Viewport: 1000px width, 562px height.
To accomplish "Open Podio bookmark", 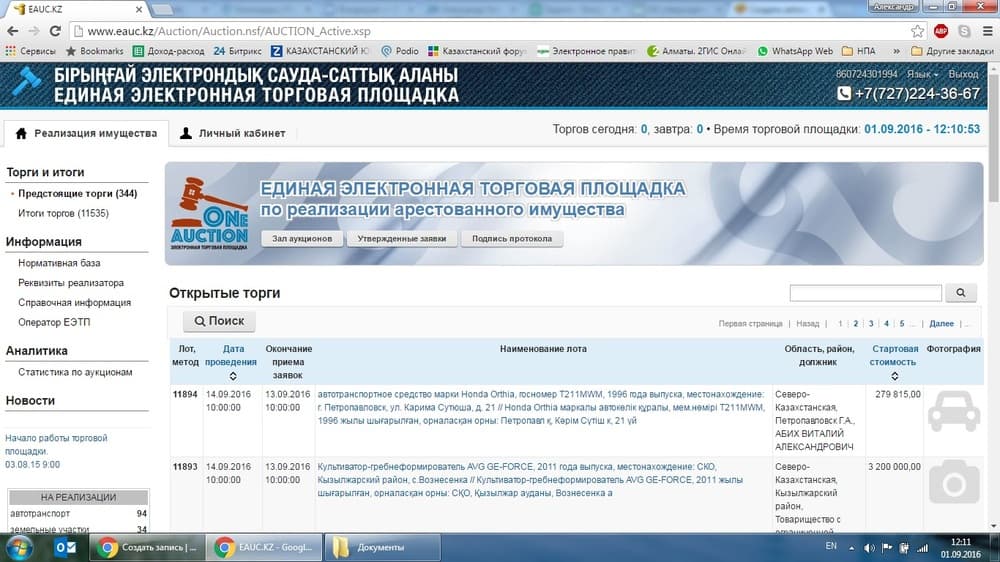I will coord(400,51).
